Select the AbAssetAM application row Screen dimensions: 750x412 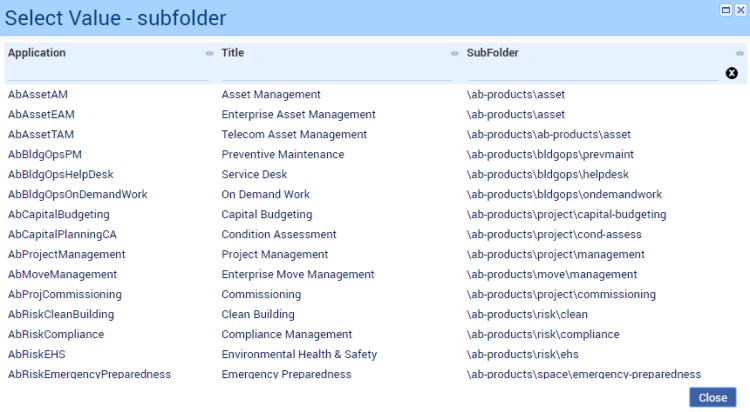pos(38,94)
